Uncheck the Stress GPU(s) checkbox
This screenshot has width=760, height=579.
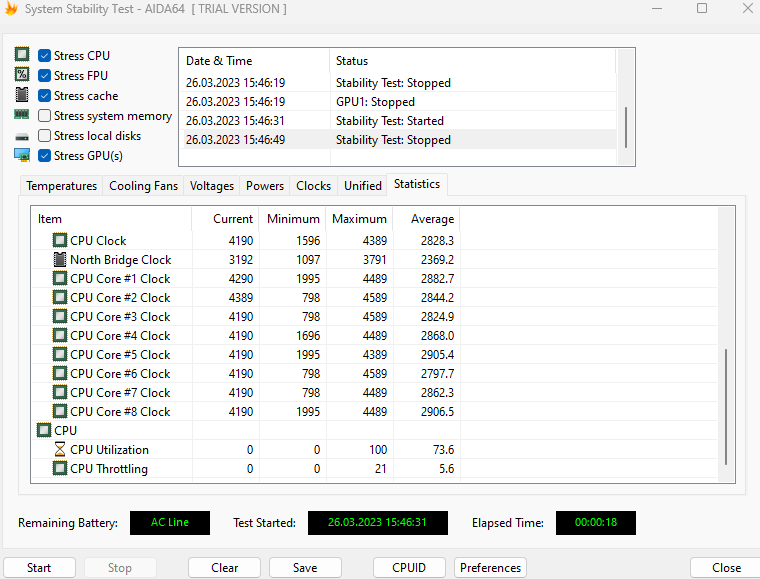(x=44, y=156)
